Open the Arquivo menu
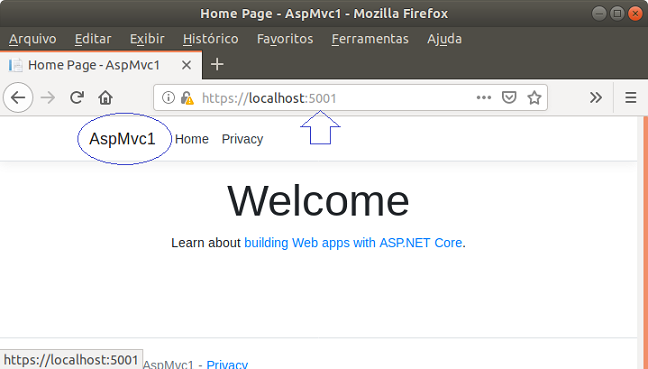The image size is (648, 369). coord(33,39)
